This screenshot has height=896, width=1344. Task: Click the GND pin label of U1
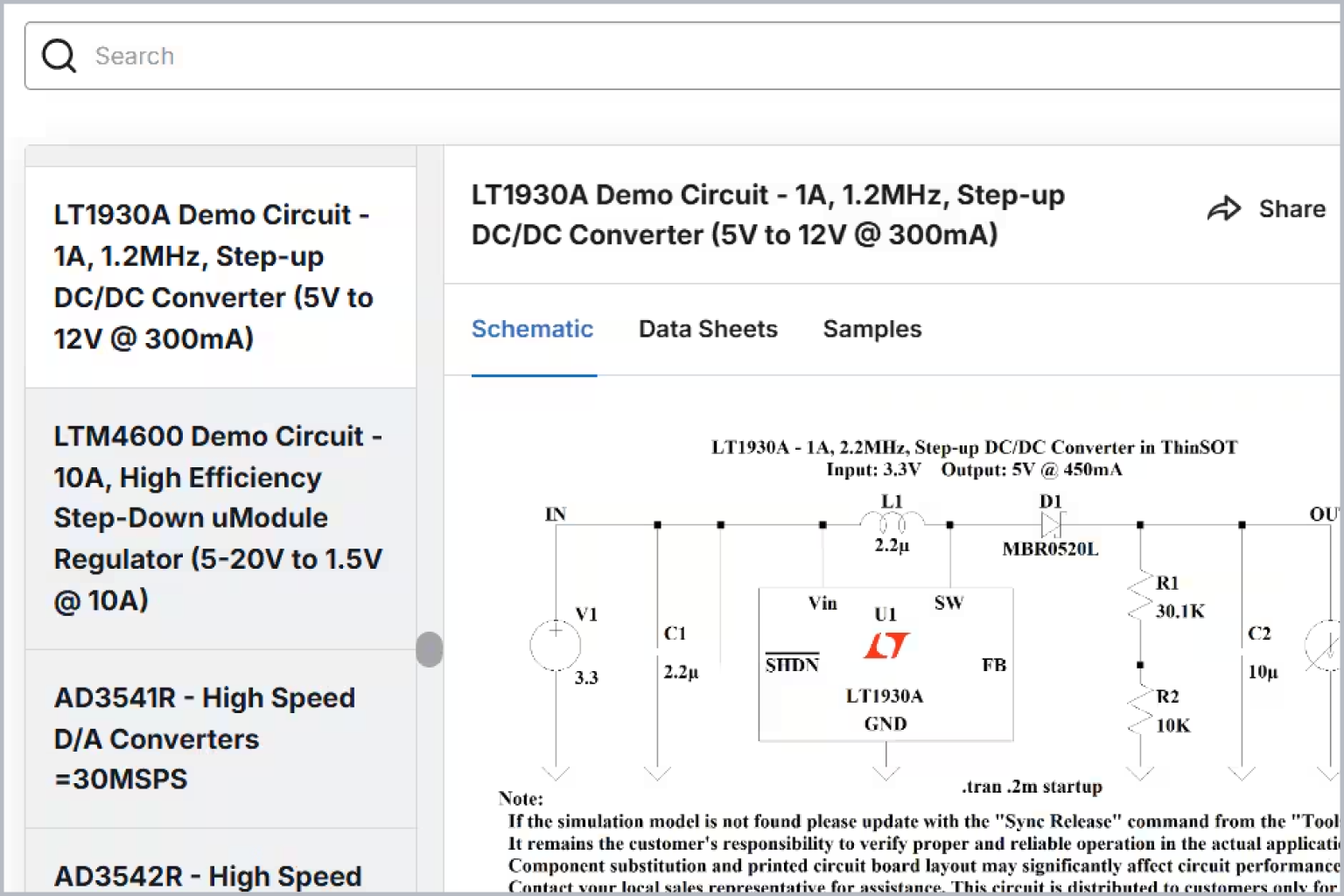885,724
